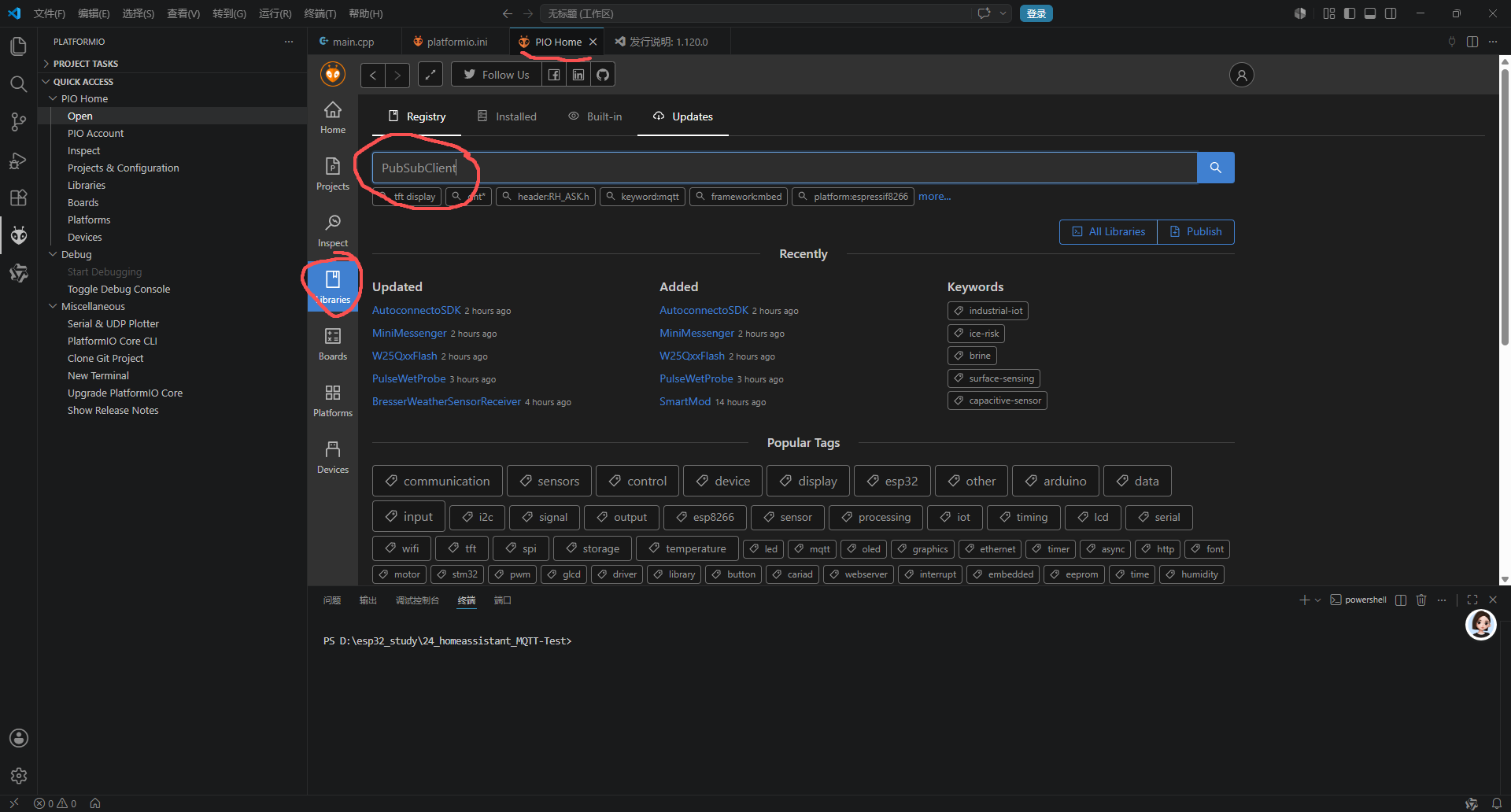1511x812 pixels.
Task: Toggle the primary sidebar layout button
Action: click(x=1350, y=13)
